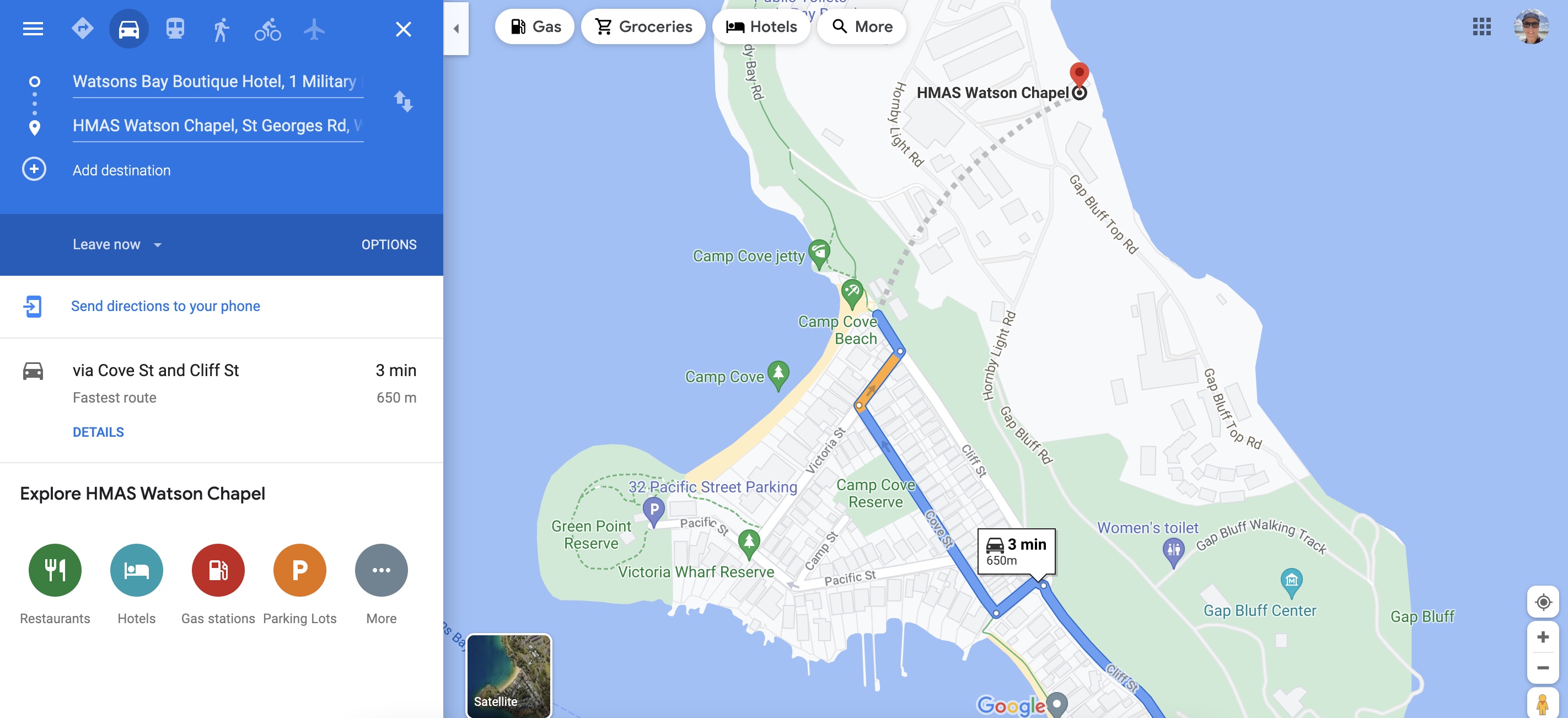Expand Leave now time dropdown
Viewport: 1568px width, 718px height.
click(117, 244)
